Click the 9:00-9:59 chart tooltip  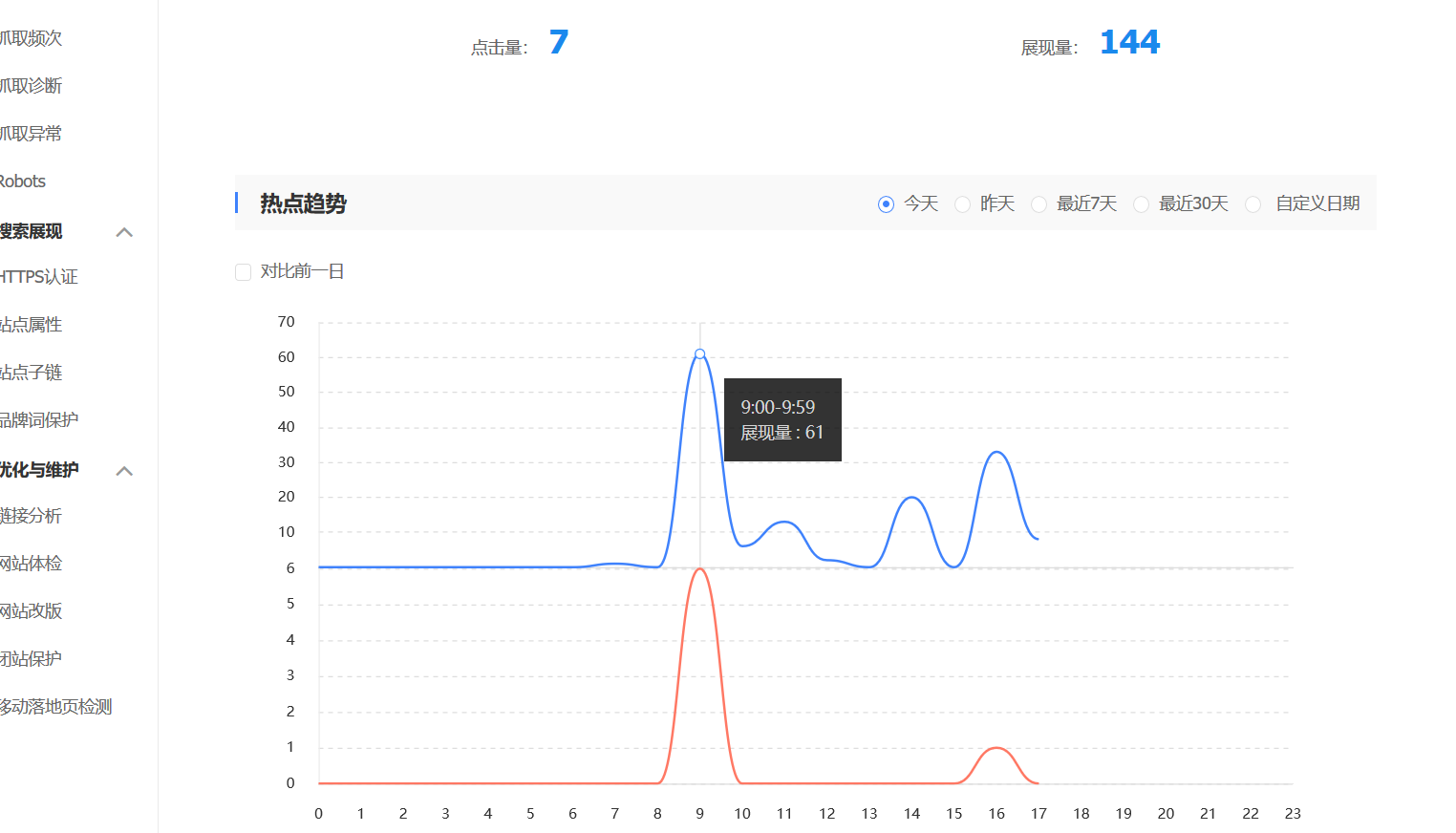782,419
